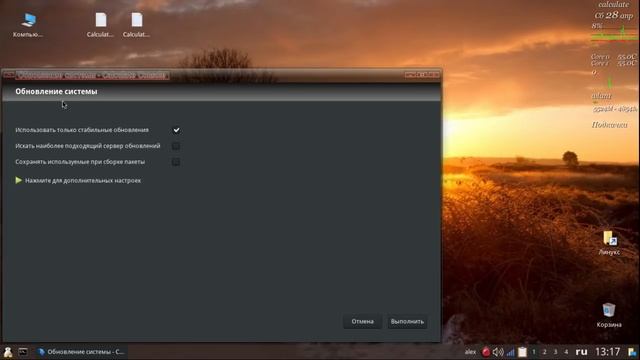The width and height of the screenshot is (640, 360).
Task: Open the Компьютер desktop icon
Action: pyautogui.click(x=28, y=25)
